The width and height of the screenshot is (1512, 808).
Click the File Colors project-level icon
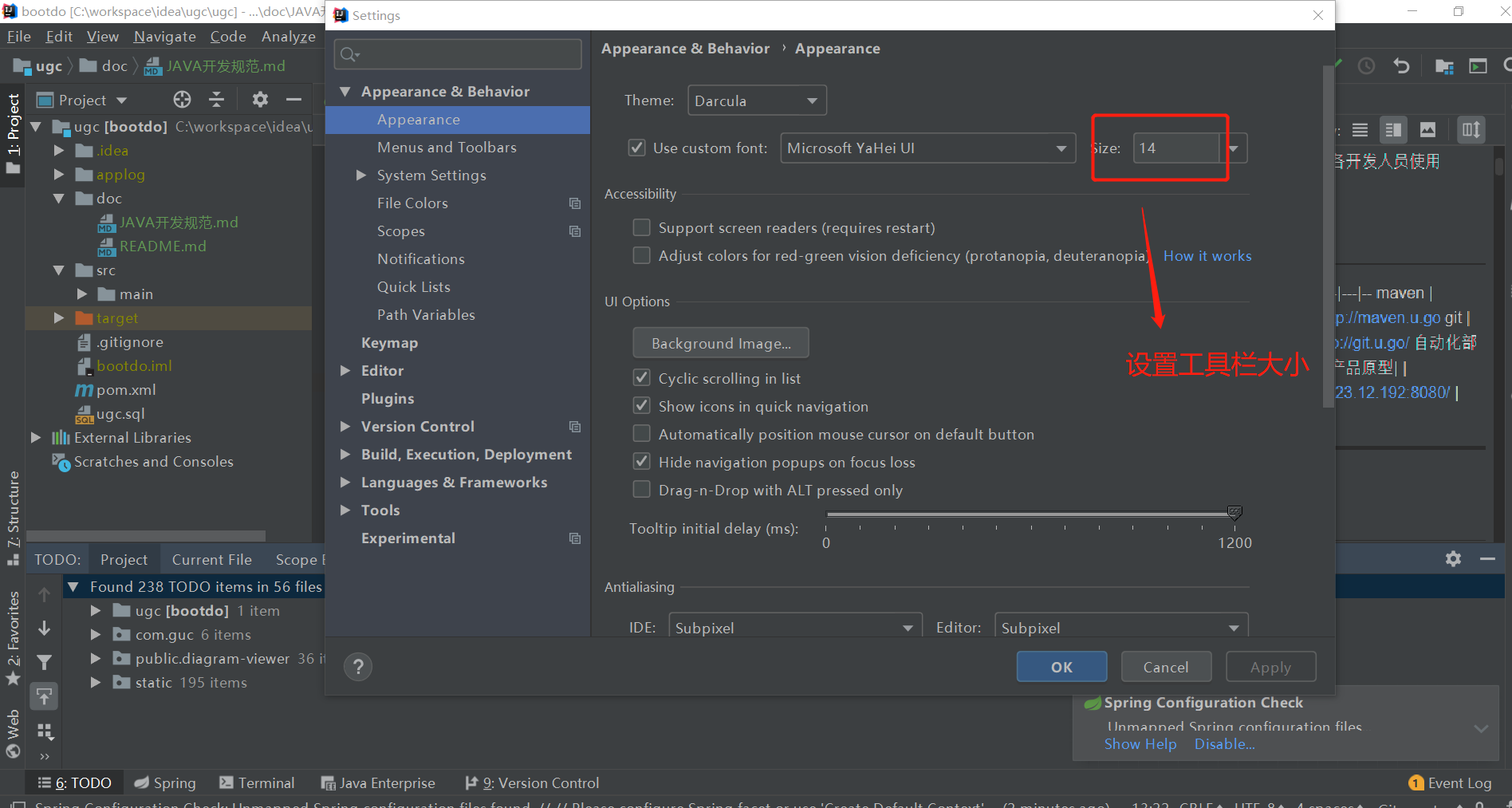click(x=575, y=203)
